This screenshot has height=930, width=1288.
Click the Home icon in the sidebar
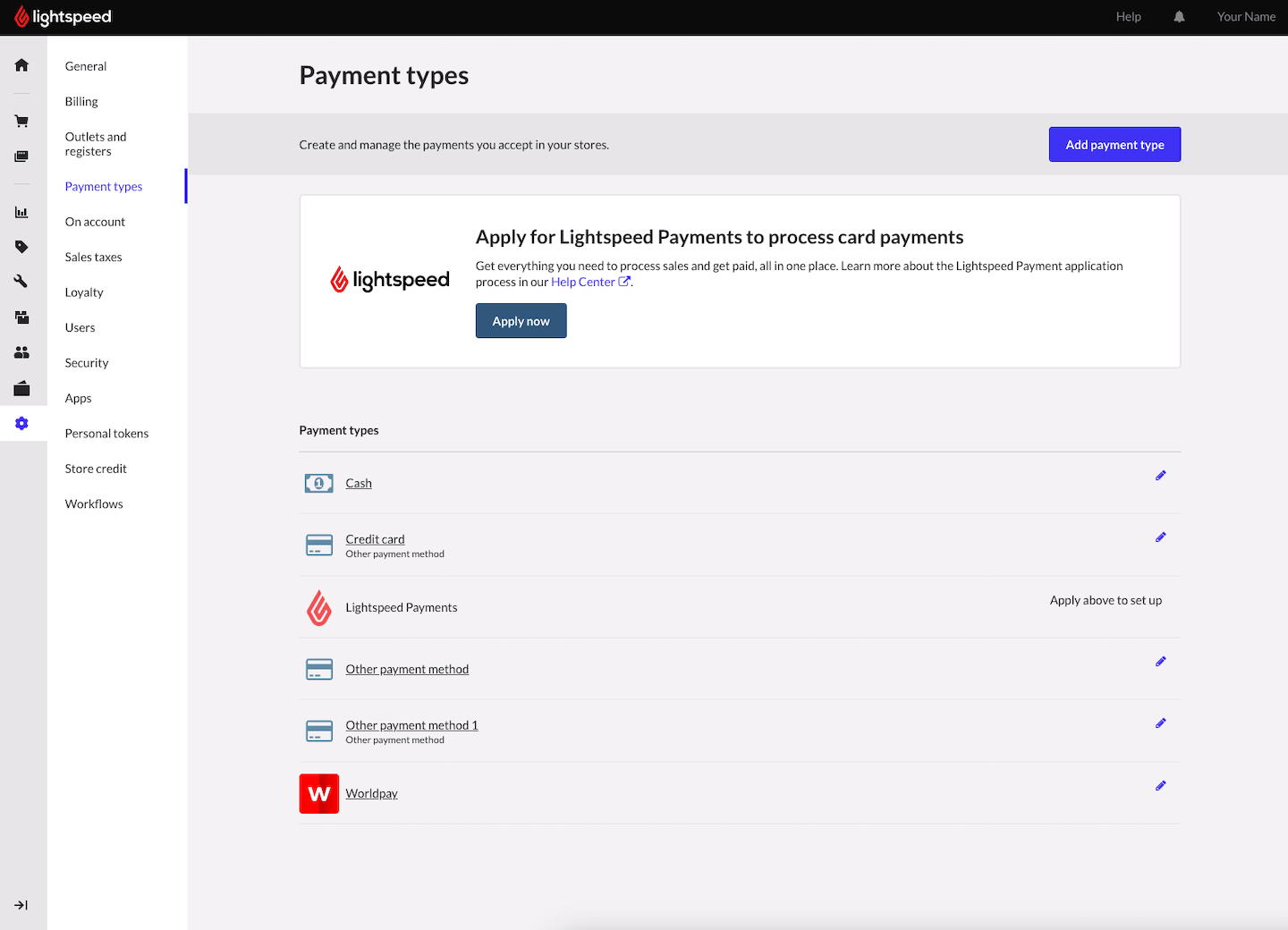(x=21, y=65)
